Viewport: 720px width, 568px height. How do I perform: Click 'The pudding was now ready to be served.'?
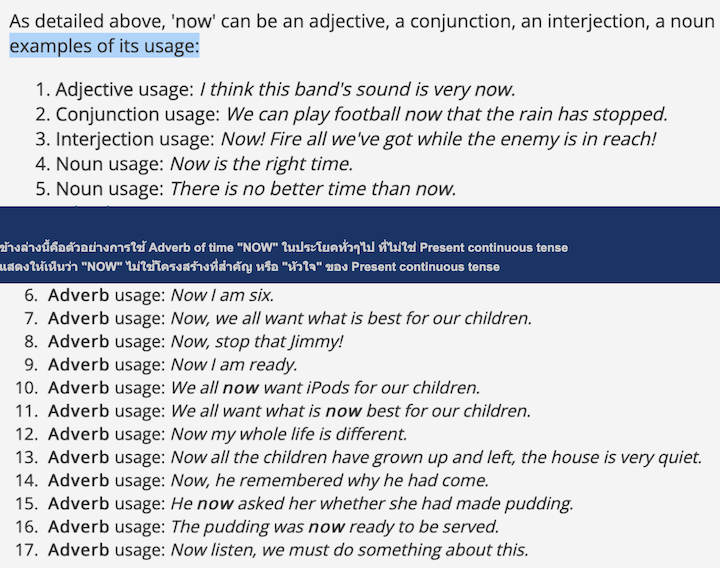point(335,527)
